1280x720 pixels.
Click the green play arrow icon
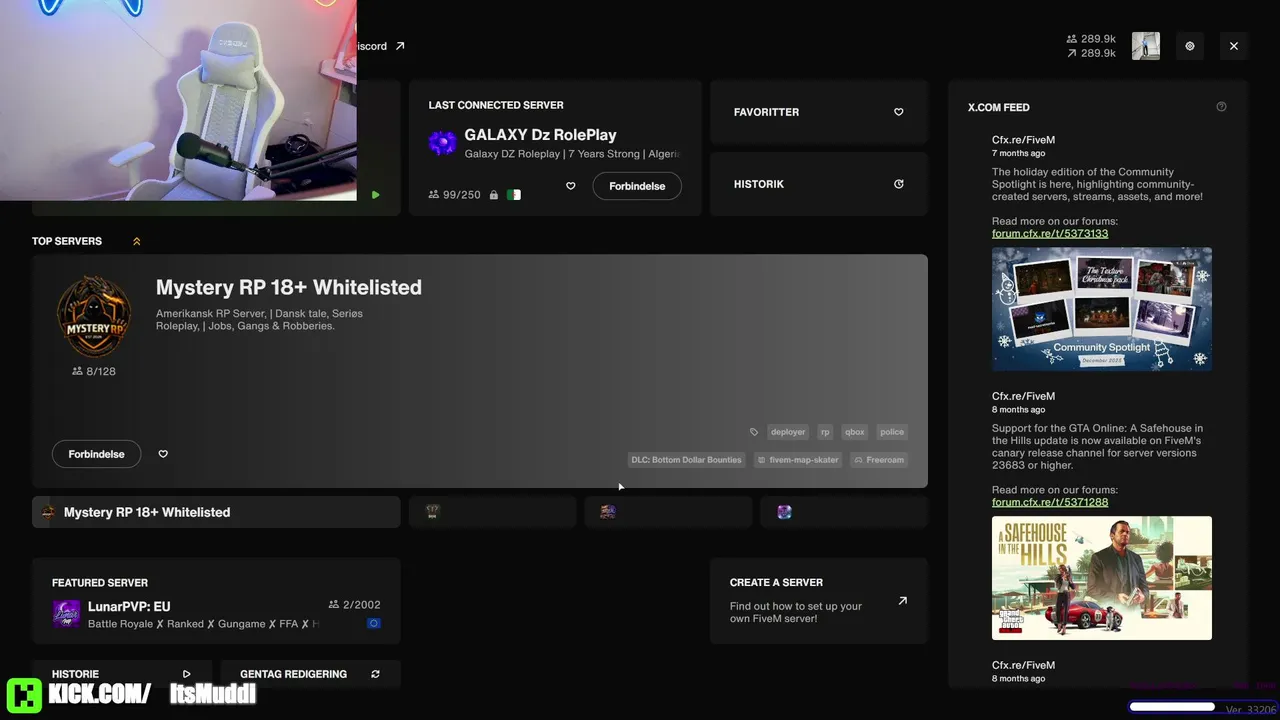click(x=376, y=195)
